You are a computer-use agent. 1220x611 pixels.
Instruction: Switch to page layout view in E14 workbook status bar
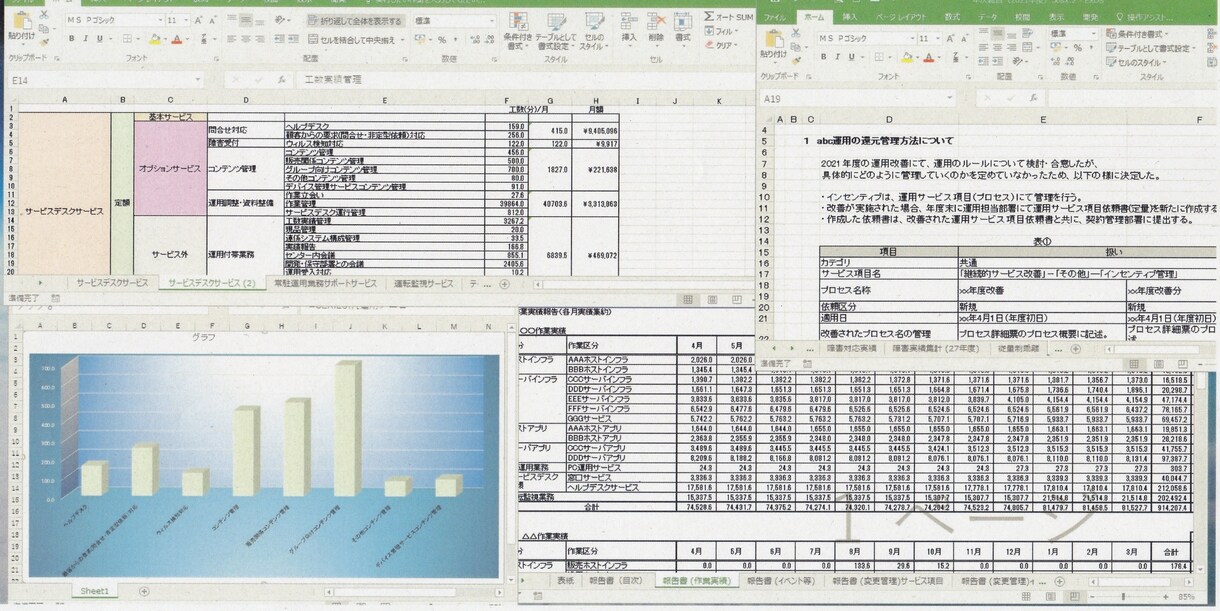point(712,299)
